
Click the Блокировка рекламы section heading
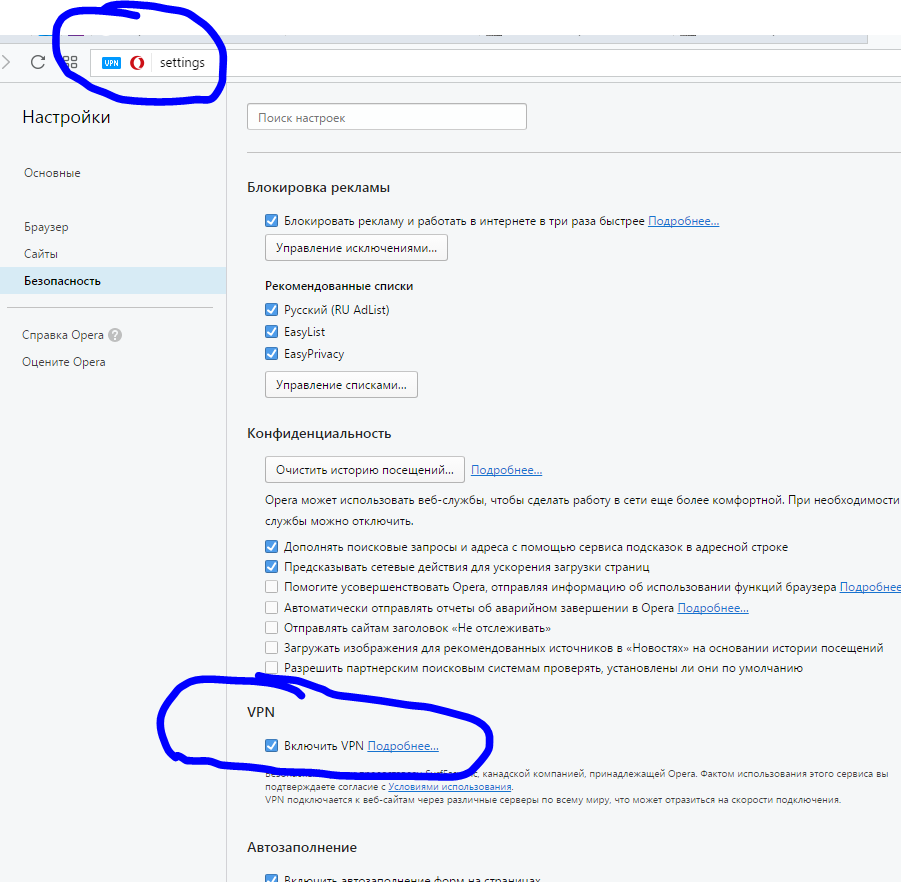(318, 187)
